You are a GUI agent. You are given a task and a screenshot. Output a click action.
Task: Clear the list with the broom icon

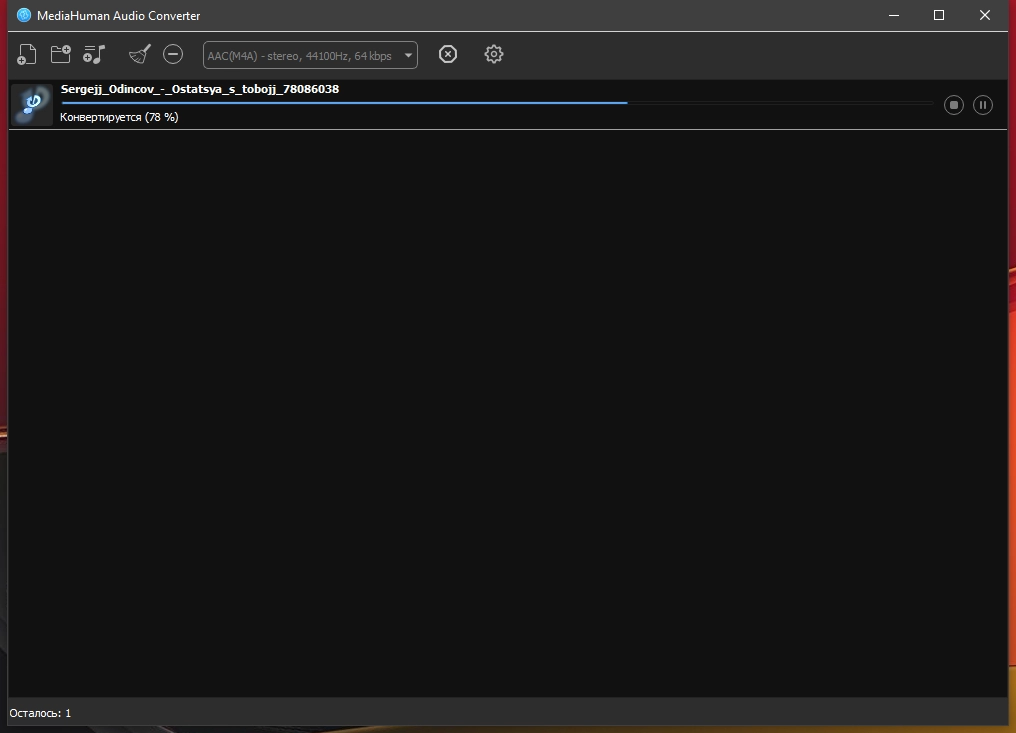click(x=139, y=54)
